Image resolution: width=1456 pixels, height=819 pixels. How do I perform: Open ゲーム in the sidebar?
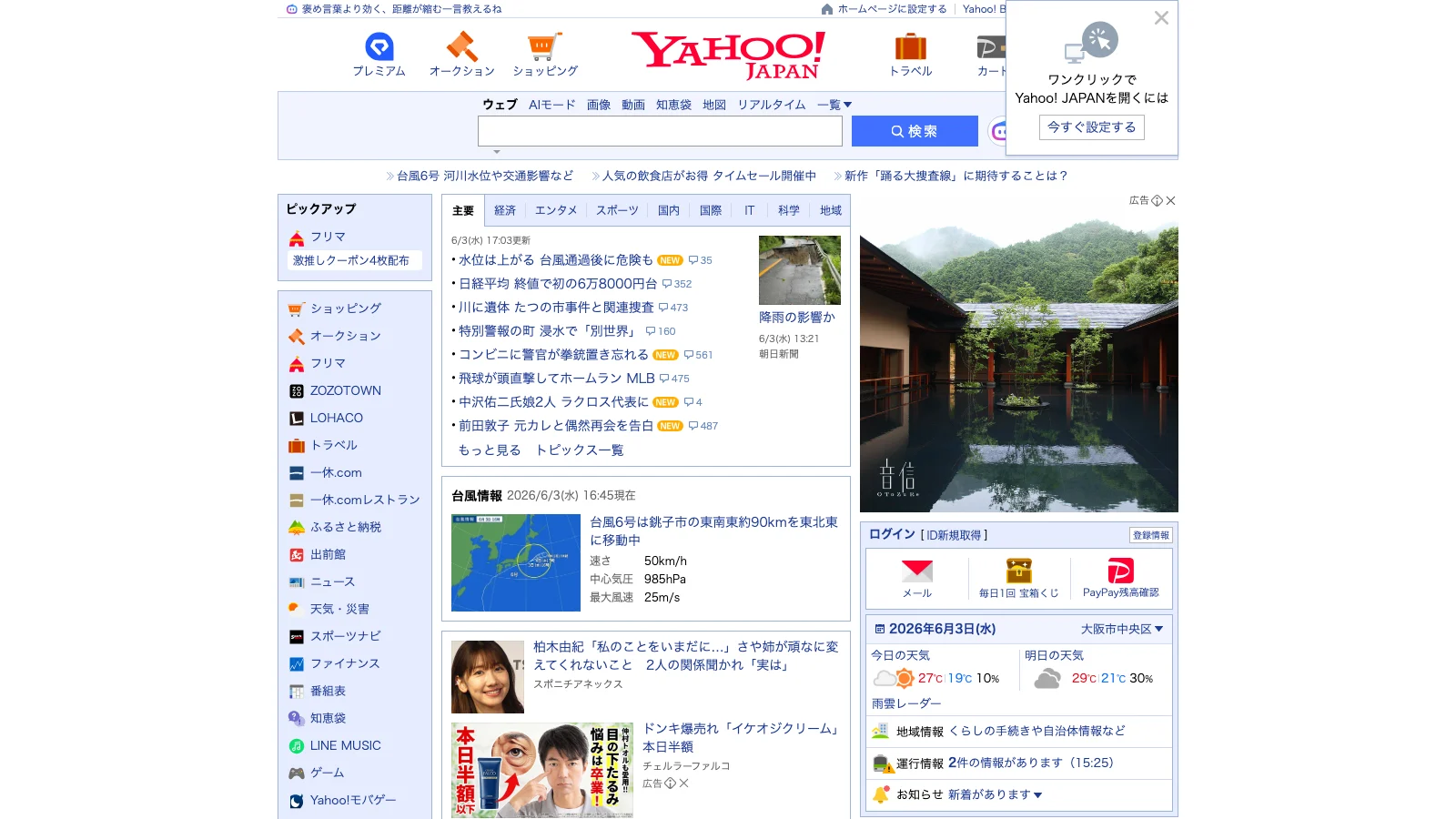tap(327, 773)
